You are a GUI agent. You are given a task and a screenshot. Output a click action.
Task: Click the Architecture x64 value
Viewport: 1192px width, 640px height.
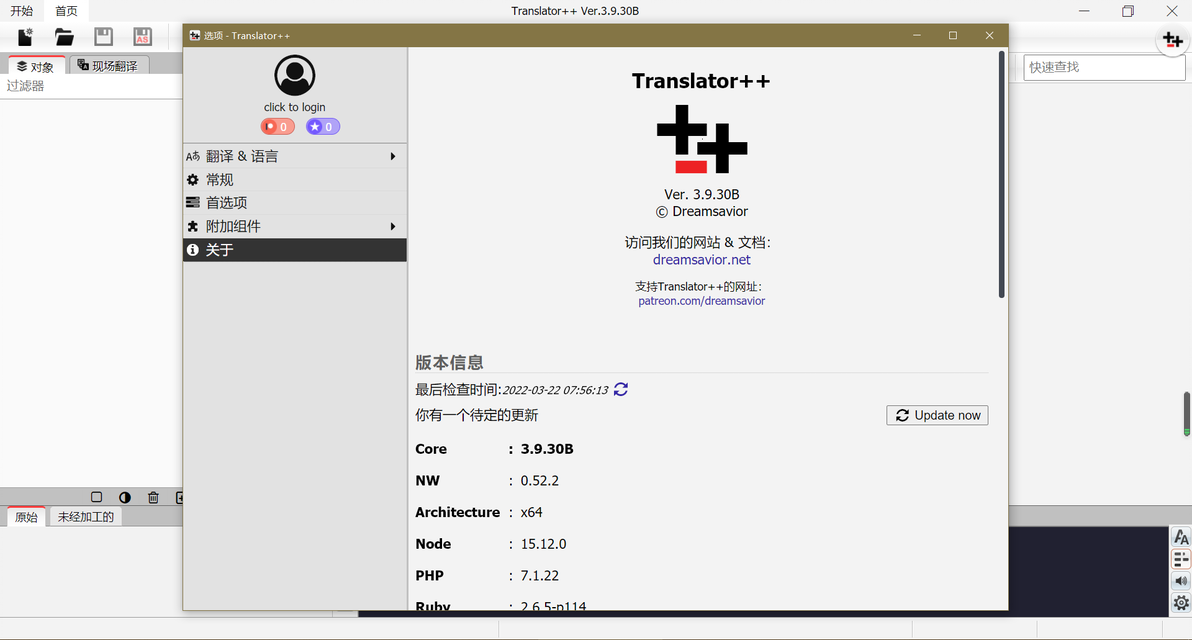531,512
